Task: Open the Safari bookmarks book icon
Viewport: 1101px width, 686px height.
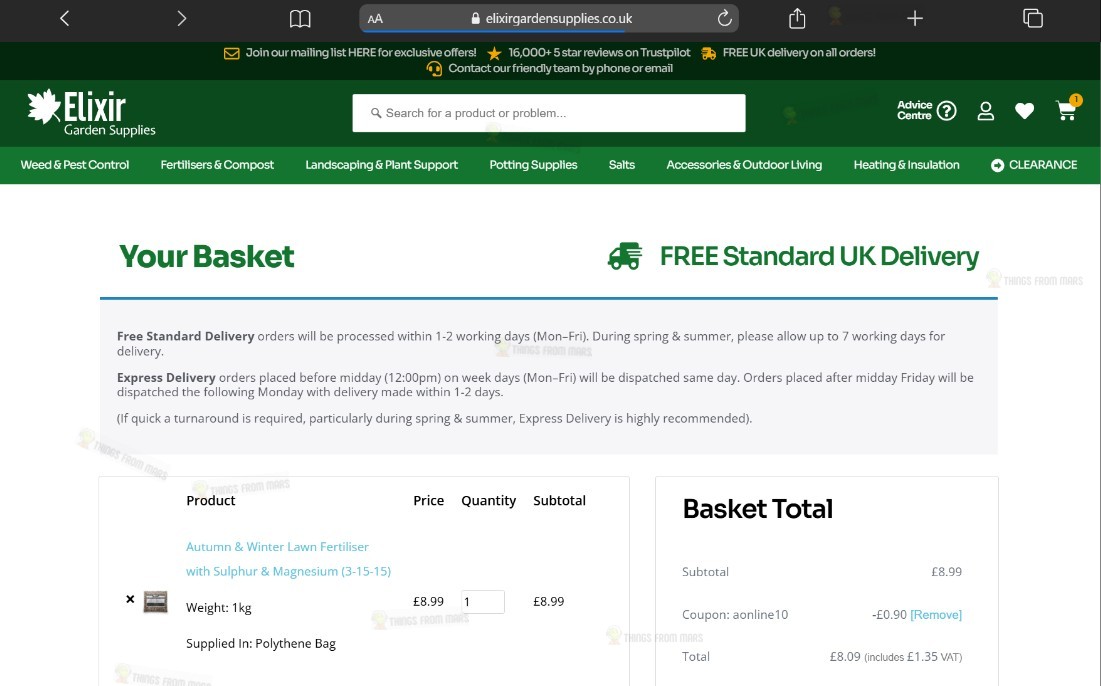Action: point(300,19)
